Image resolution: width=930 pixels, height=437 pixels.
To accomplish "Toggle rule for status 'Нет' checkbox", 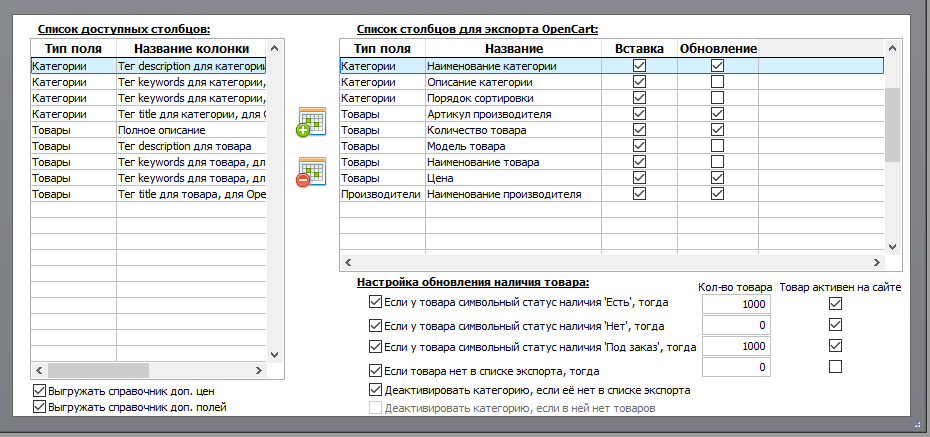I will (375, 326).
